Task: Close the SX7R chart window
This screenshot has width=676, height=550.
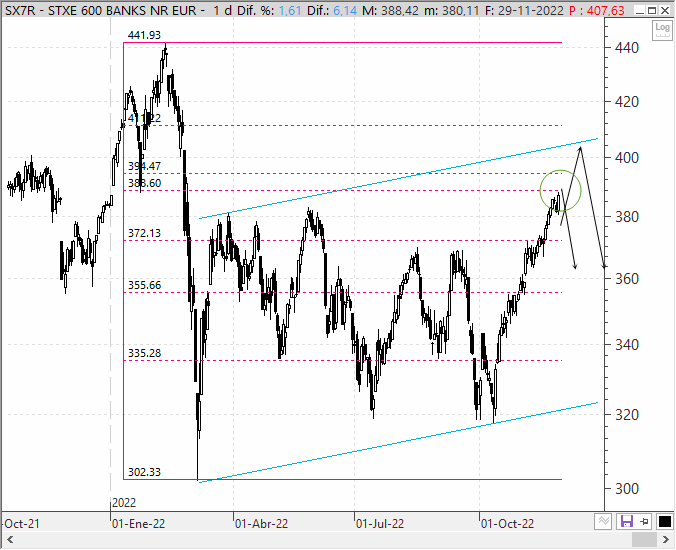Action: pyautogui.click(x=665, y=10)
